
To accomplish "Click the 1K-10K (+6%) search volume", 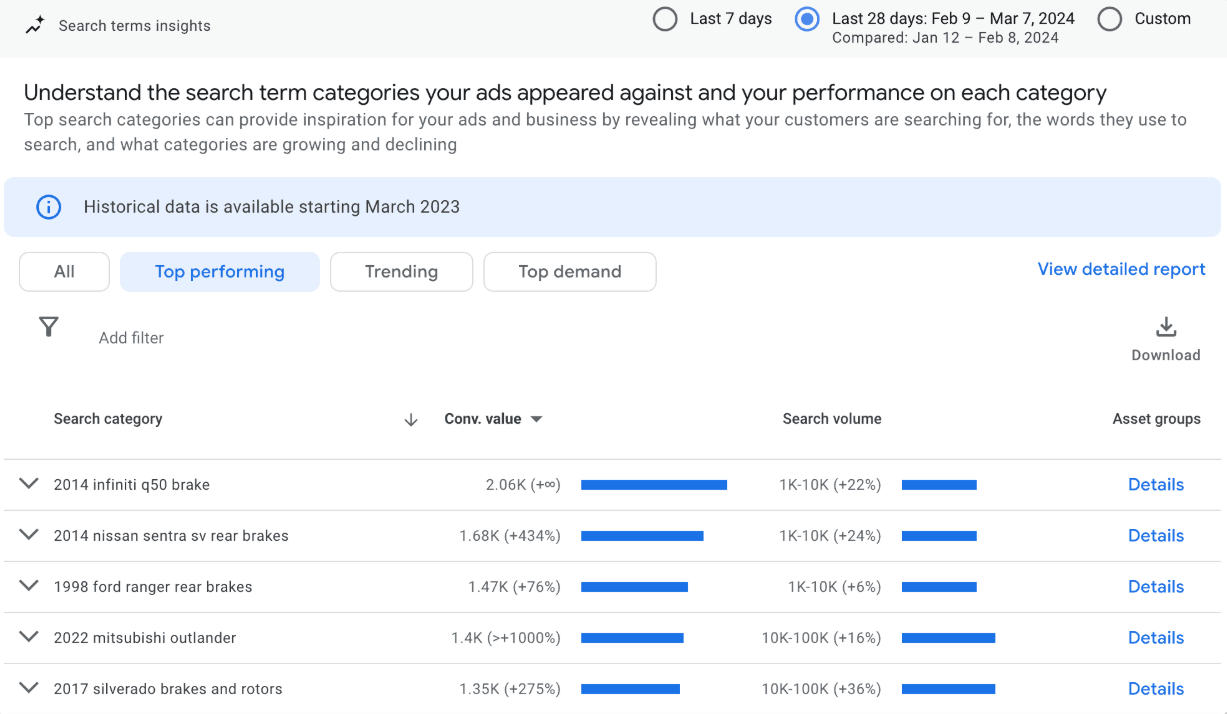I will [834, 587].
